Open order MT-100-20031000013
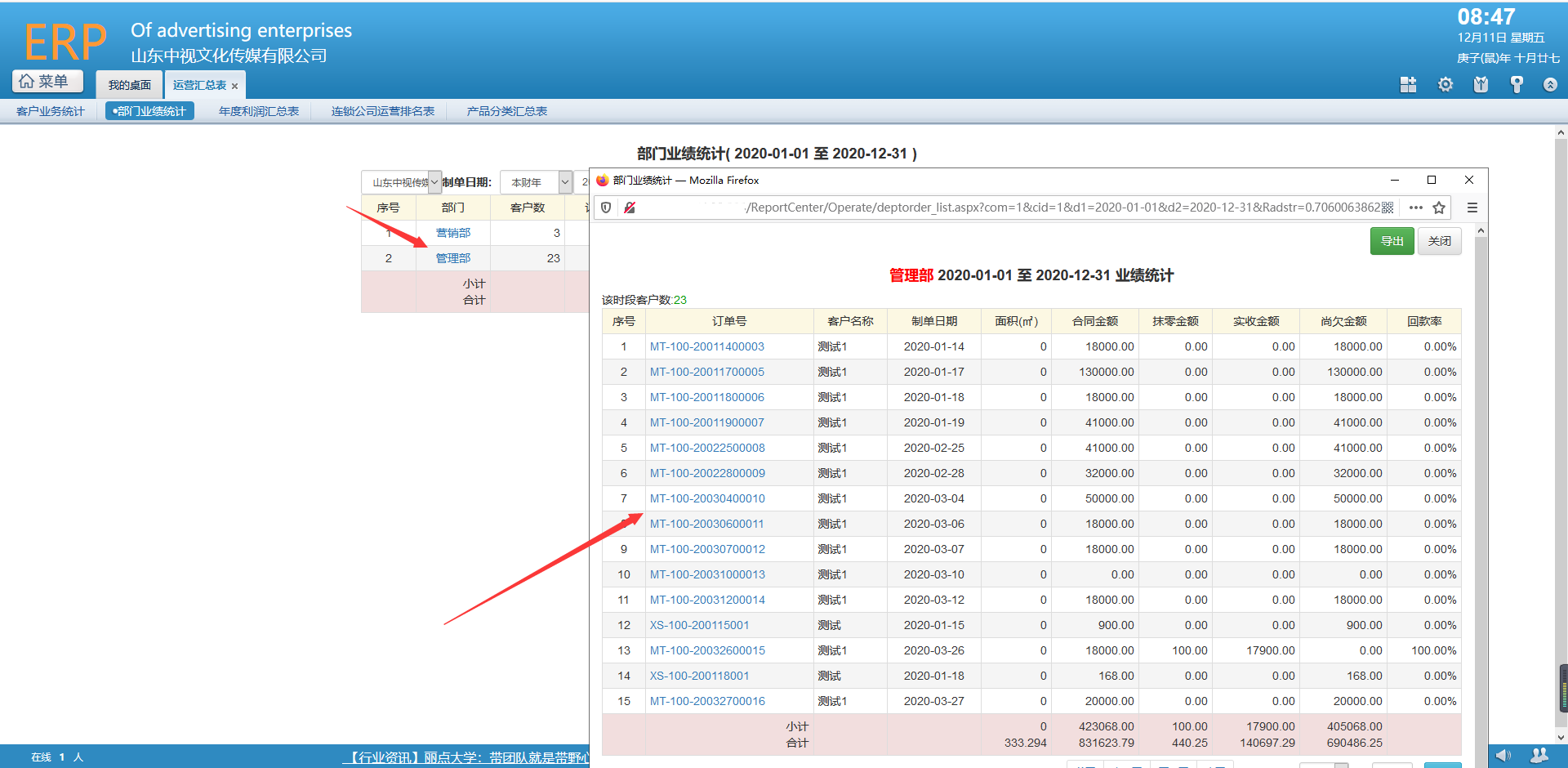This screenshot has width=1568, height=768. click(707, 574)
